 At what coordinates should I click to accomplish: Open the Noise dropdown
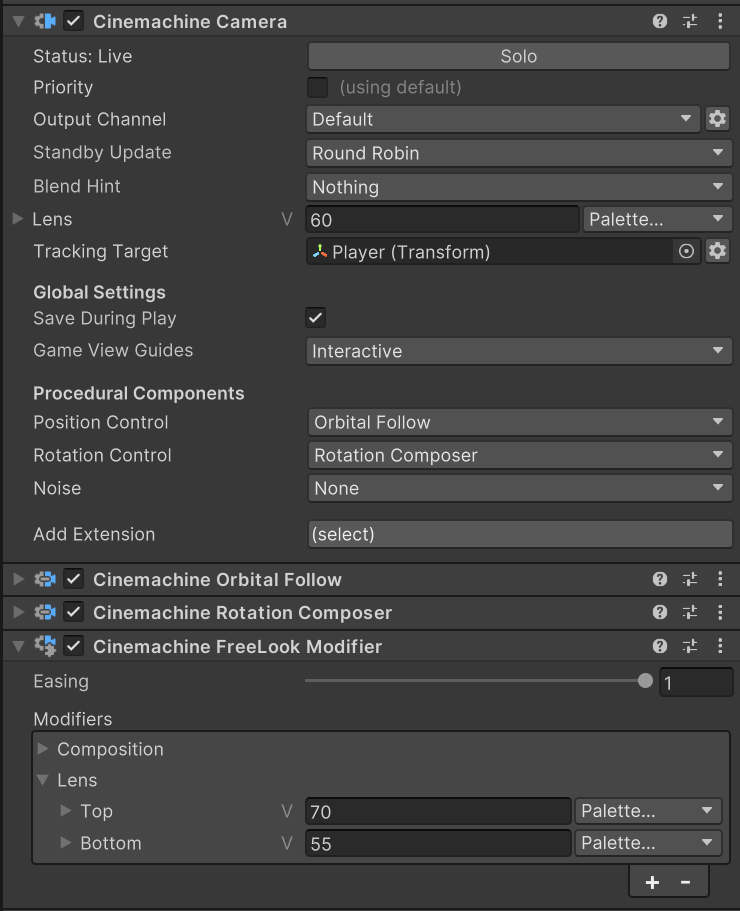pos(520,488)
